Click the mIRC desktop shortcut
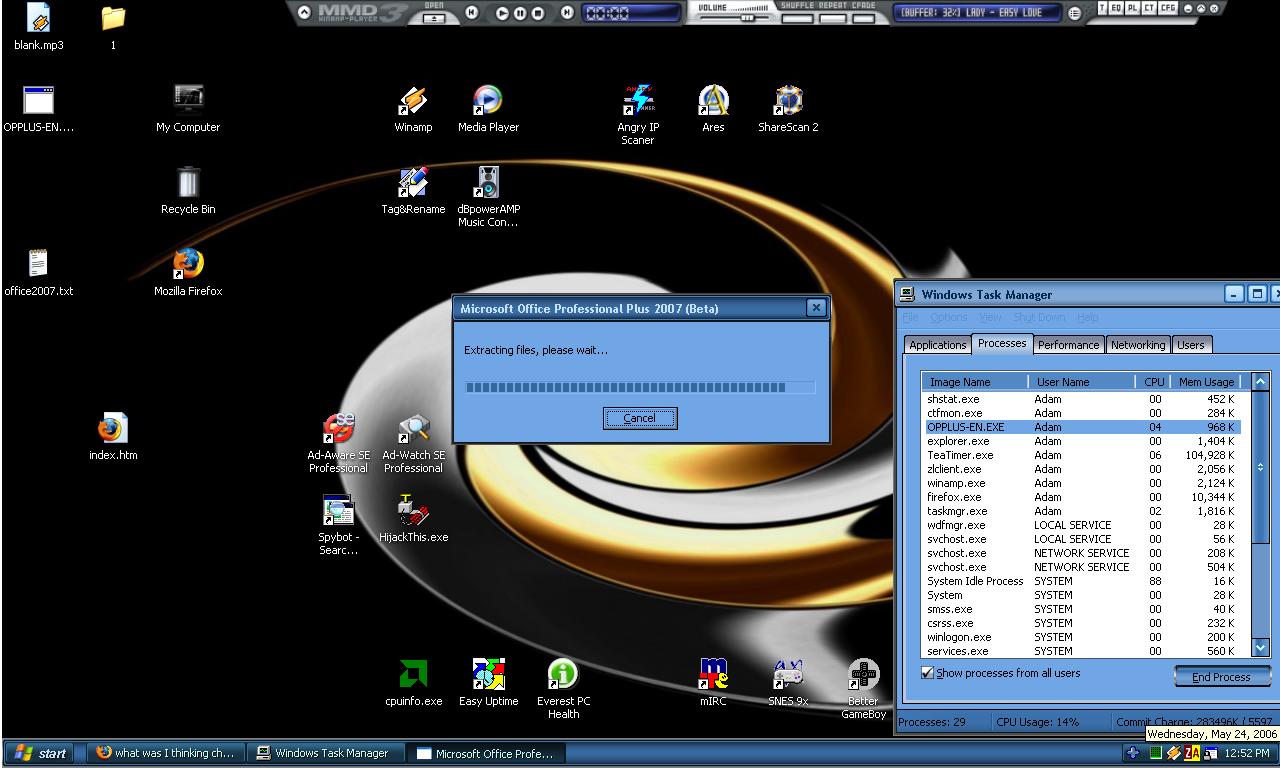The image size is (1280, 768). tap(713, 676)
